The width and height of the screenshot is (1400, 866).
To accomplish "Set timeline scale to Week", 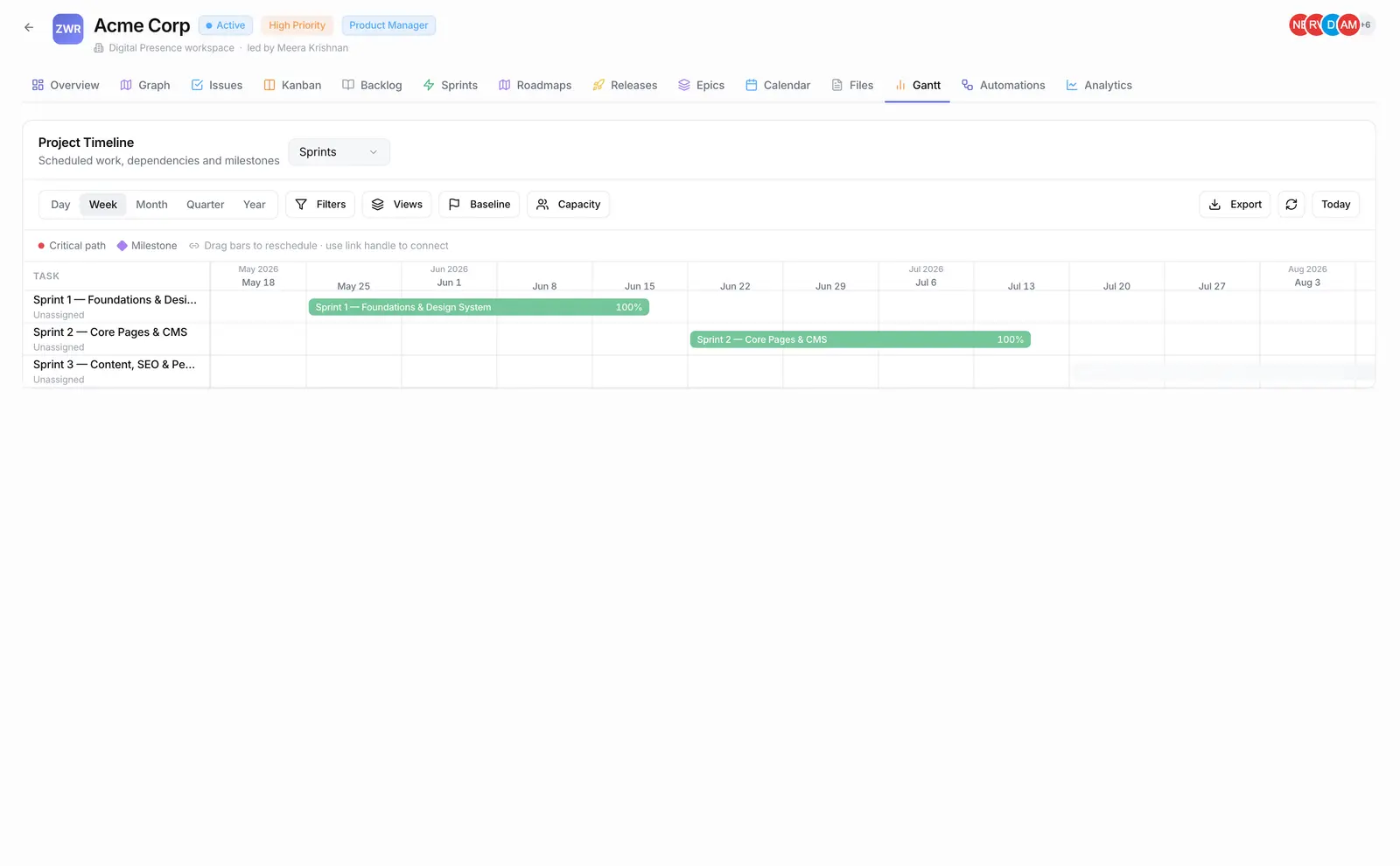I will click(102, 205).
